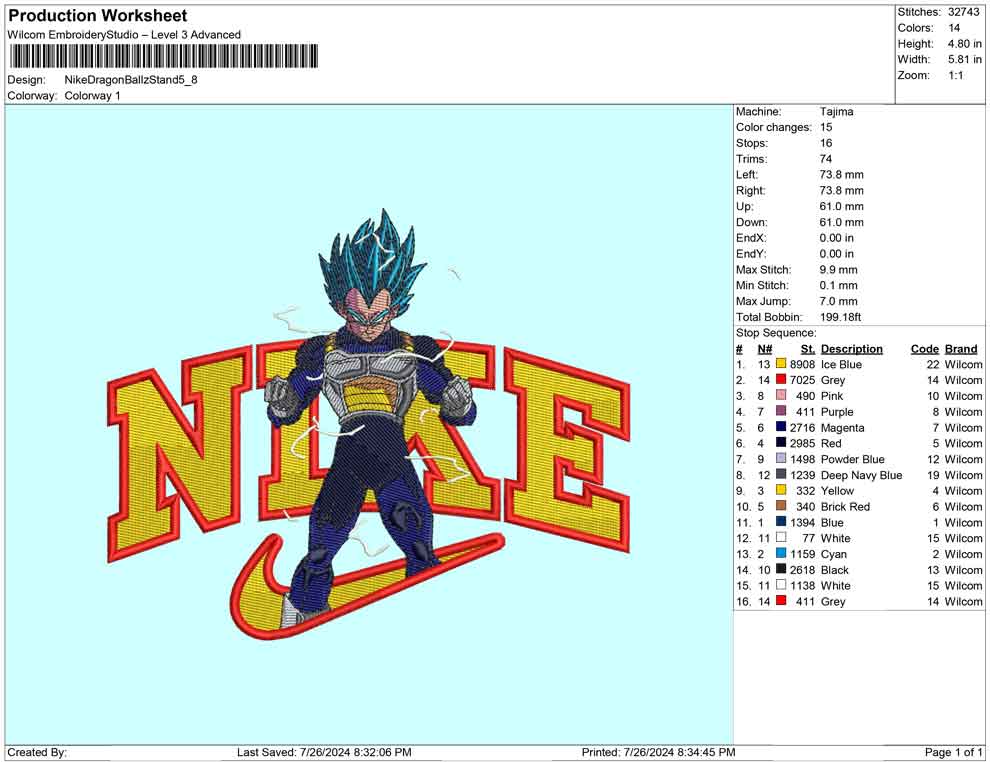The height and width of the screenshot is (762, 990).
Task: Click the Code column header
Action: 924,349
